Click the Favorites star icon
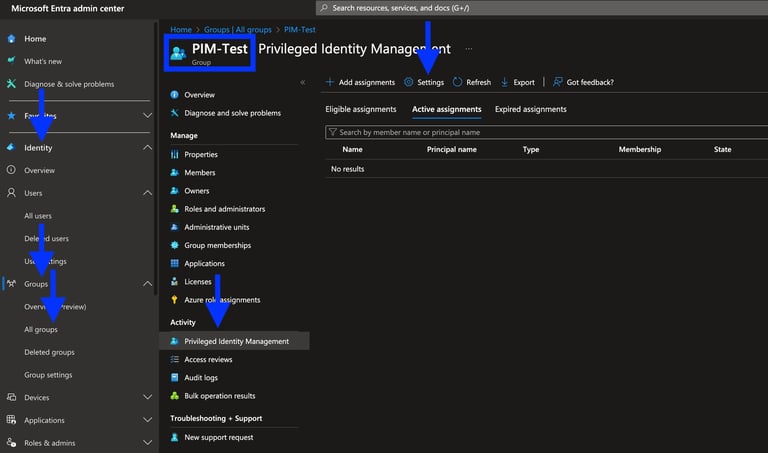The width and height of the screenshot is (768, 453). pos(11,116)
